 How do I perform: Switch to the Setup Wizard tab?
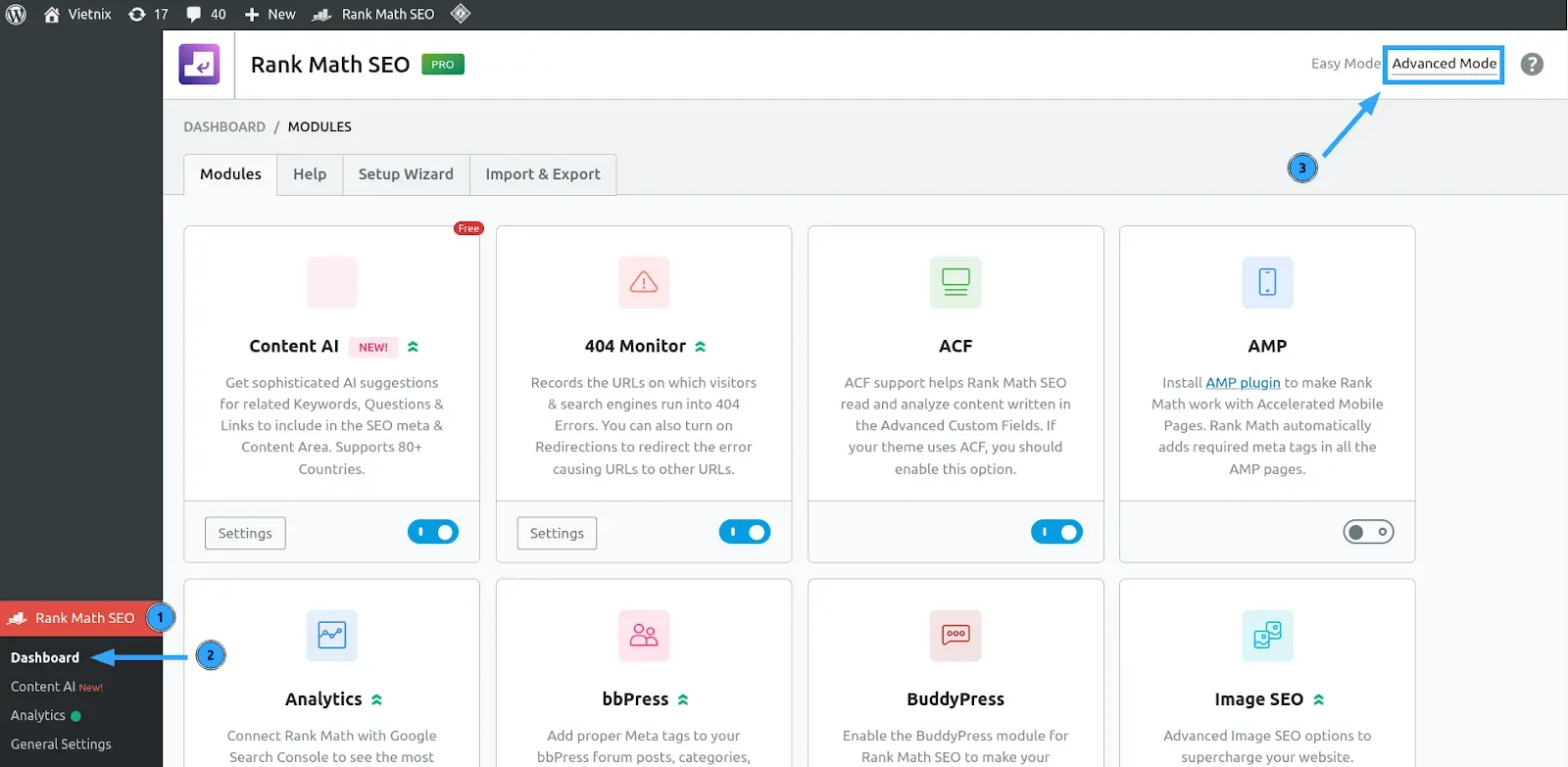(406, 174)
